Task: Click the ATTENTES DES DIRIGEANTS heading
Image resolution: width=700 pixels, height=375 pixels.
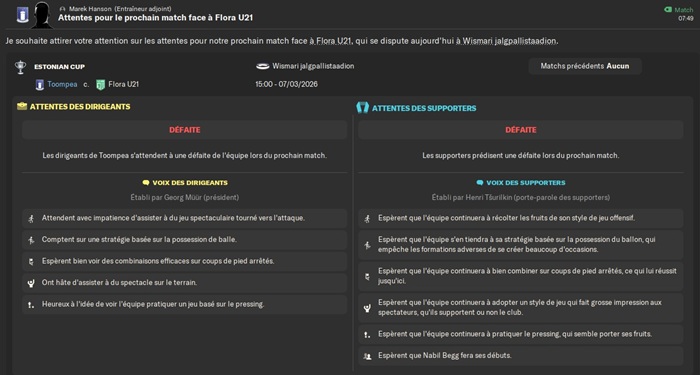Action: [80, 107]
